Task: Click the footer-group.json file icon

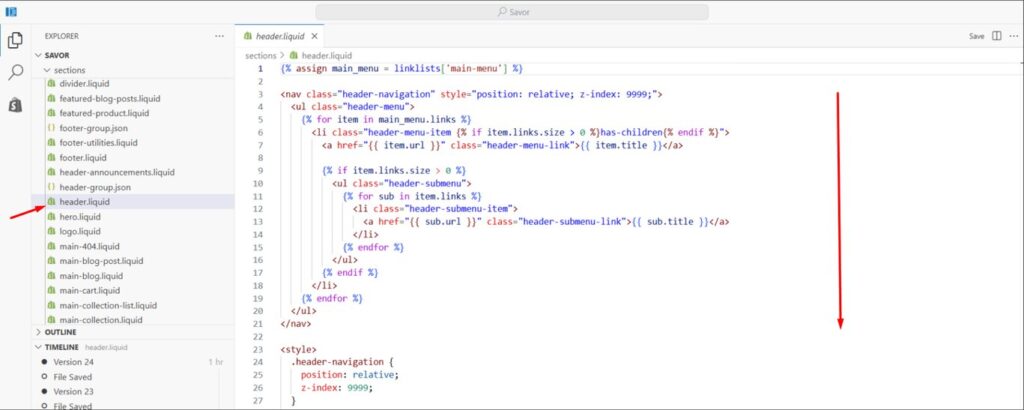Action: pyautogui.click(x=51, y=128)
